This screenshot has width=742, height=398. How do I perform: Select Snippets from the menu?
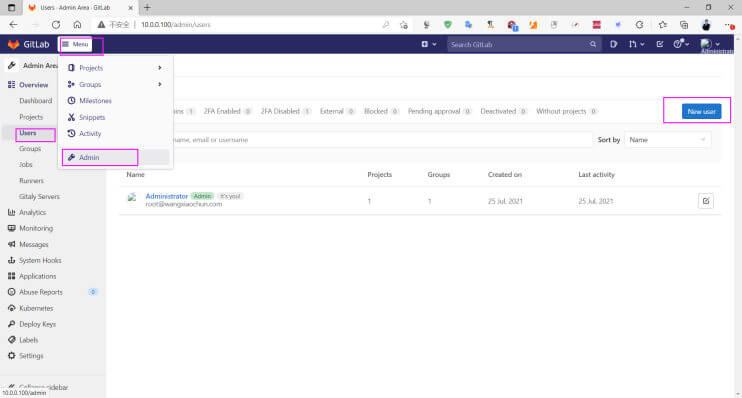click(92, 117)
